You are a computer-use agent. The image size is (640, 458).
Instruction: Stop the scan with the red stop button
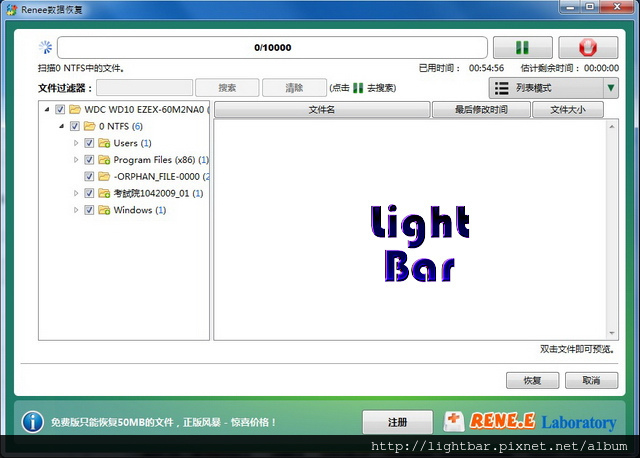tap(588, 47)
